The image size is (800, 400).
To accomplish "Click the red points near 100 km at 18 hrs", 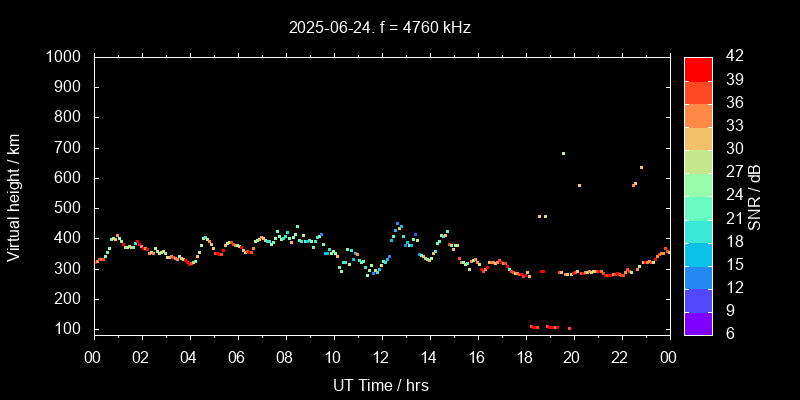I will (x=534, y=327).
